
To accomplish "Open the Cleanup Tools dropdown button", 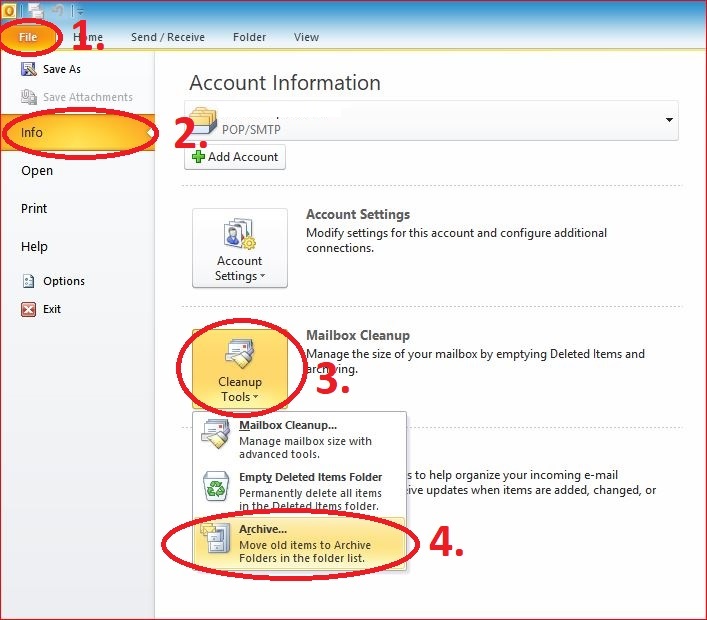I will coord(240,369).
